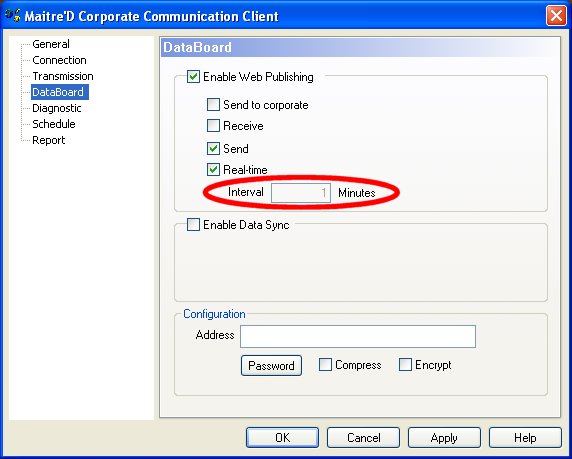Select the DataBoard tree item
This screenshot has height=459, width=572.
[59, 92]
